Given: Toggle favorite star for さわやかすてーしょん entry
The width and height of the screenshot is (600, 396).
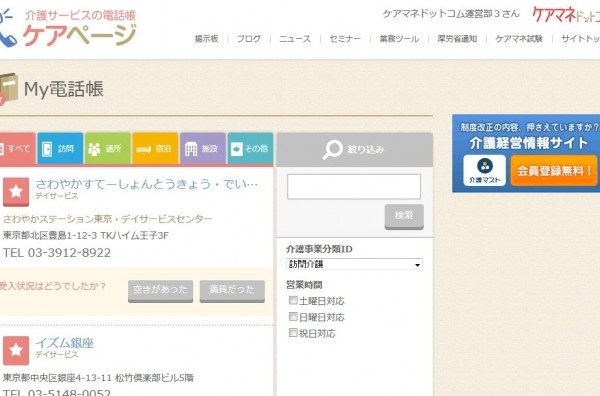Looking at the screenshot, I should pos(16,192).
